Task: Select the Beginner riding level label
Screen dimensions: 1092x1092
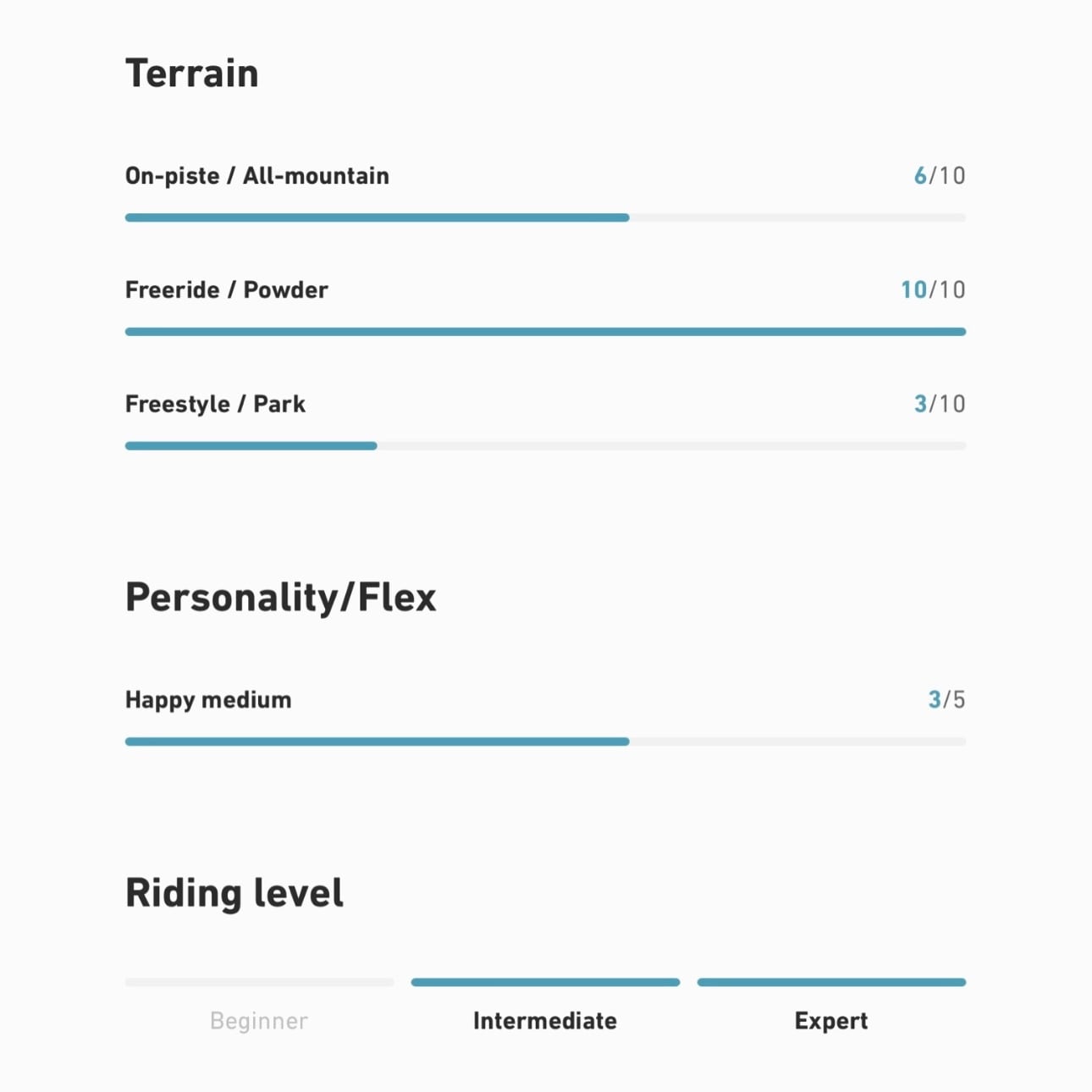Action: (259, 1021)
